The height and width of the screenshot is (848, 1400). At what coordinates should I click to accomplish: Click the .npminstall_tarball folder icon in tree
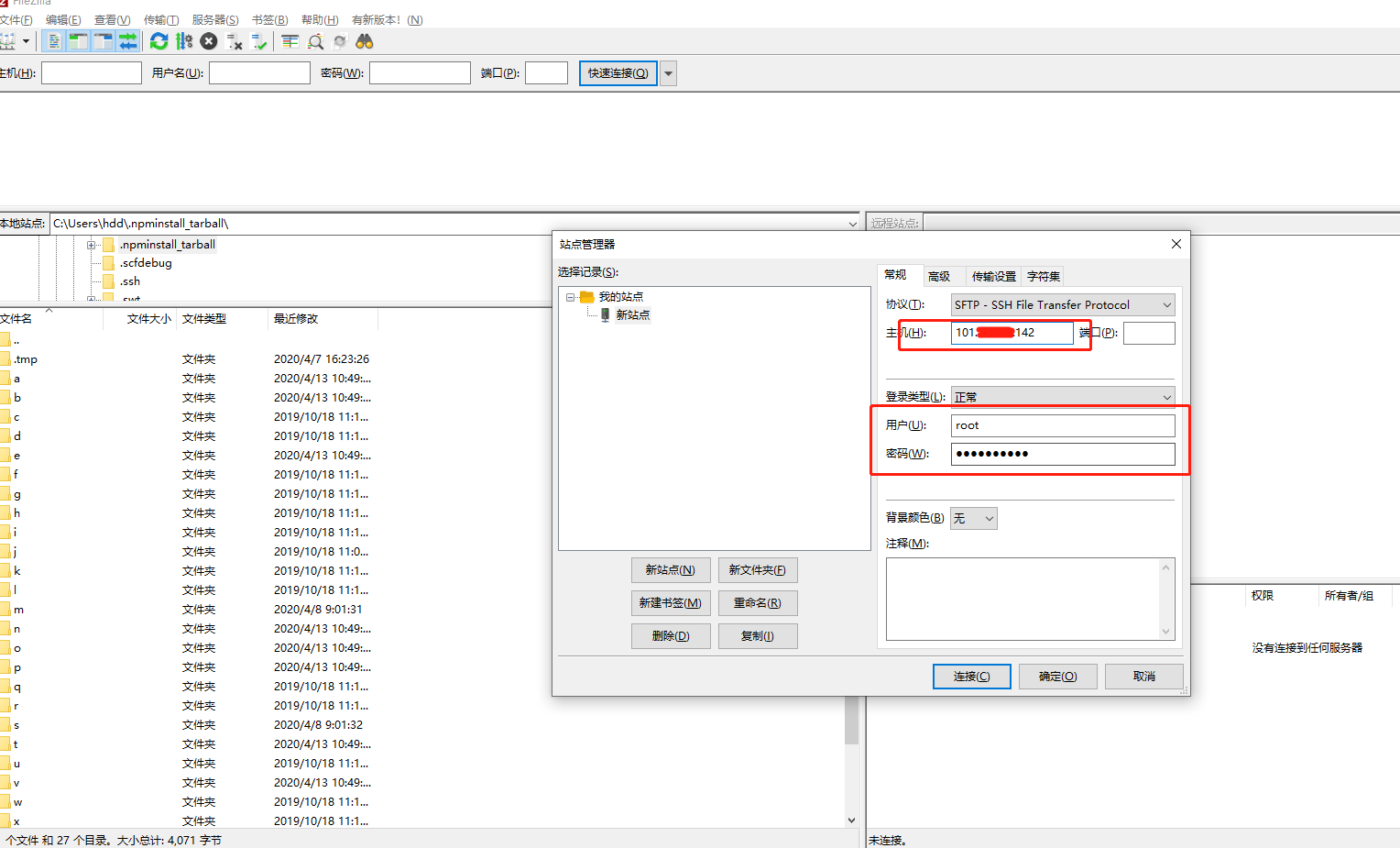(x=109, y=245)
